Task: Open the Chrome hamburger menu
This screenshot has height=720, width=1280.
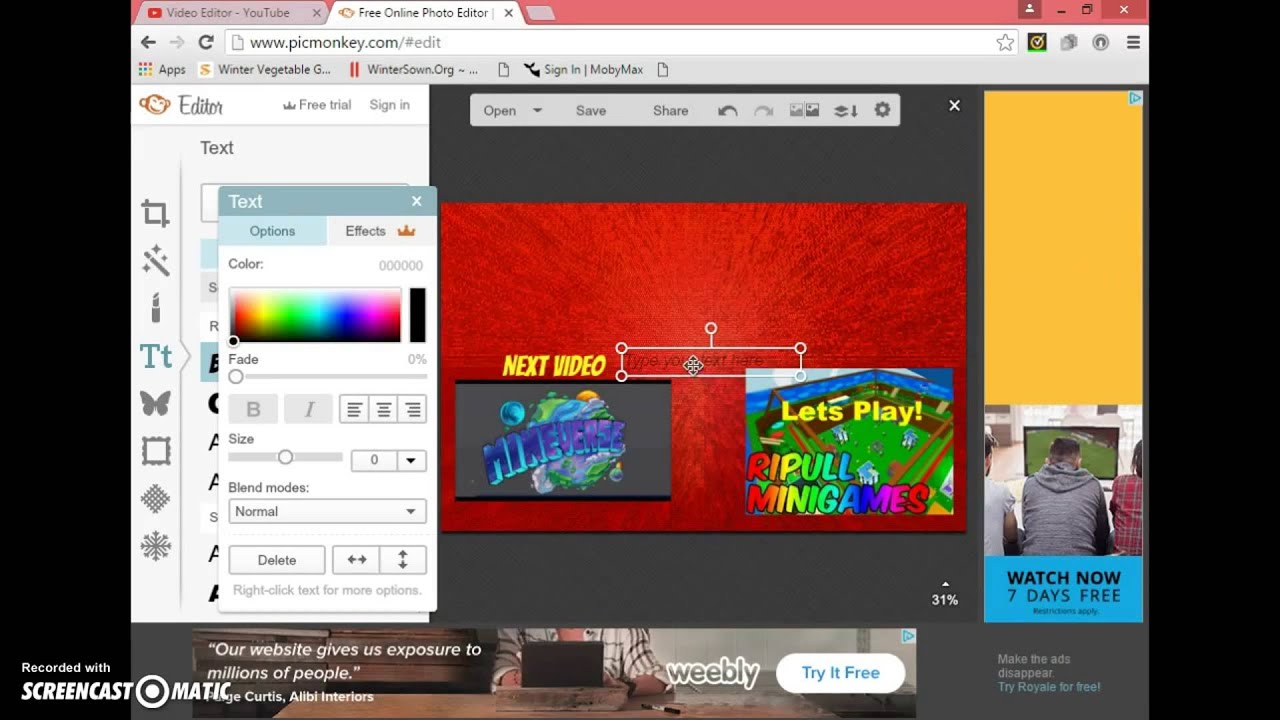Action: coord(1133,42)
